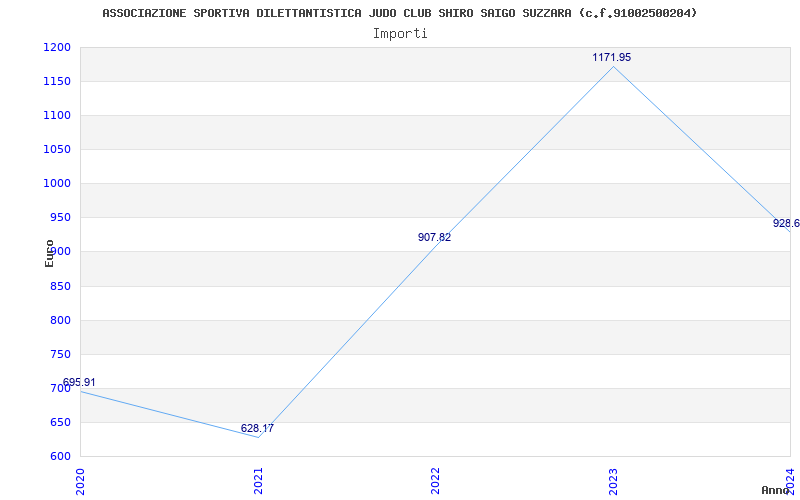Click the 'Anno' x-axis title
800x500 pixels.
click(776, 490)
